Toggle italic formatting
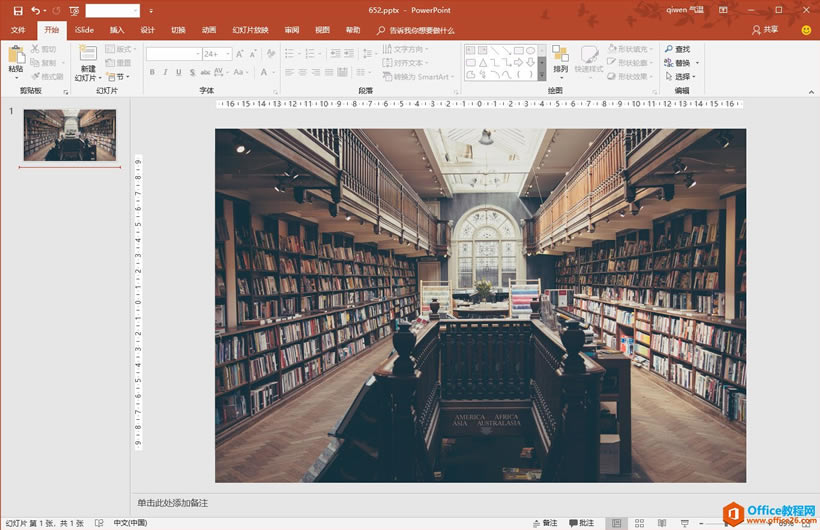The height and width of the screenshot is (530, 820). coord(165,72)
